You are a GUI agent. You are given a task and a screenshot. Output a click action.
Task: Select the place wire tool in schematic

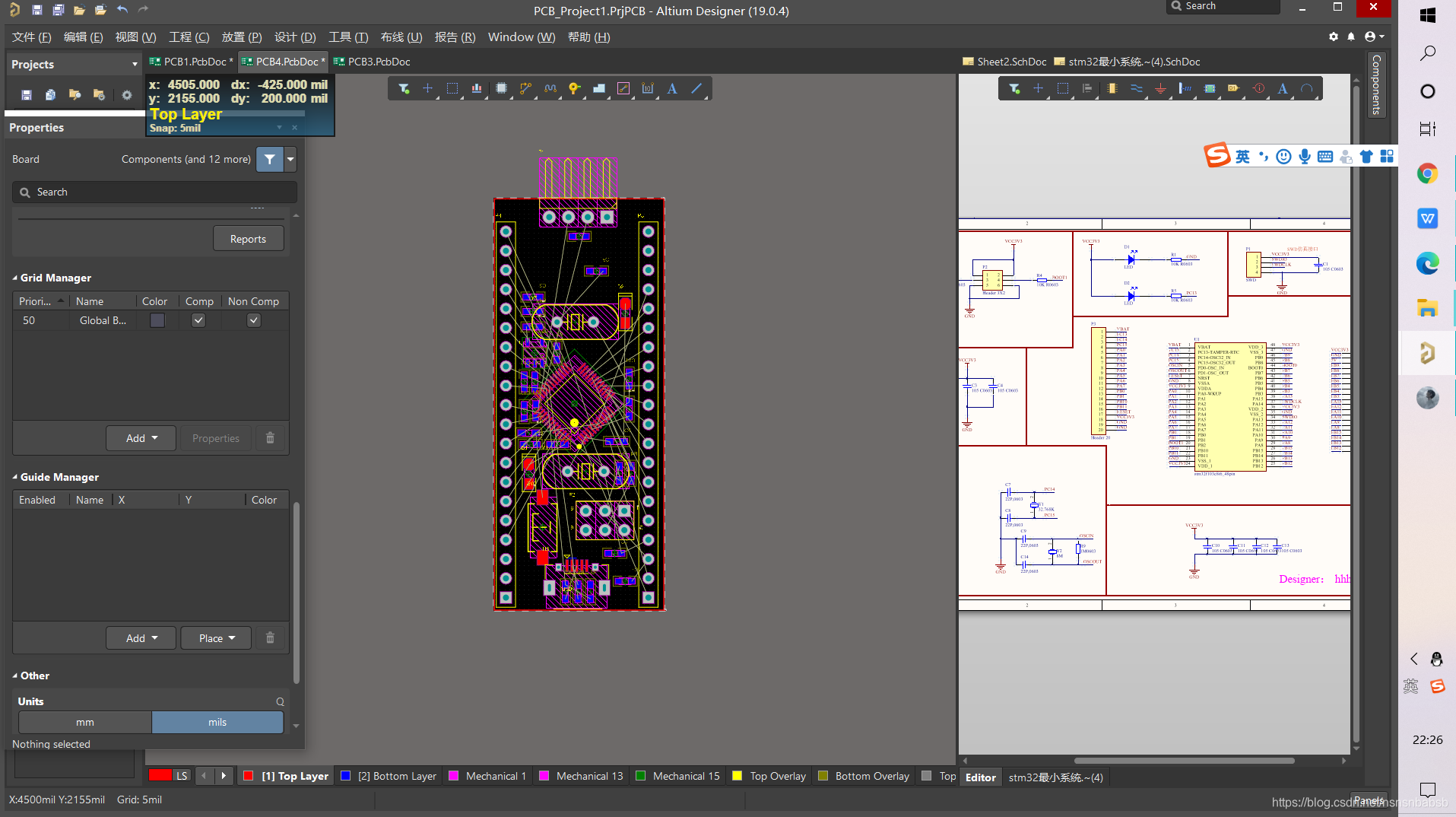click(x=1136, y=89)
